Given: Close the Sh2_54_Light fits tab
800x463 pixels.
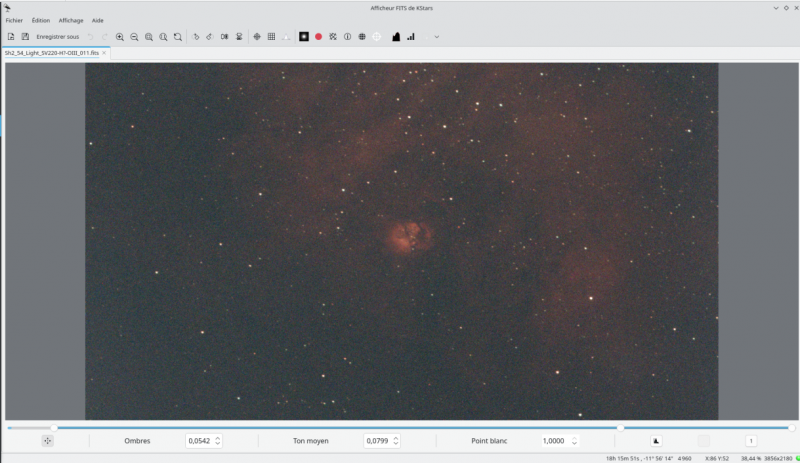Looking at the screenshot, I should click(x=104, y=53).
